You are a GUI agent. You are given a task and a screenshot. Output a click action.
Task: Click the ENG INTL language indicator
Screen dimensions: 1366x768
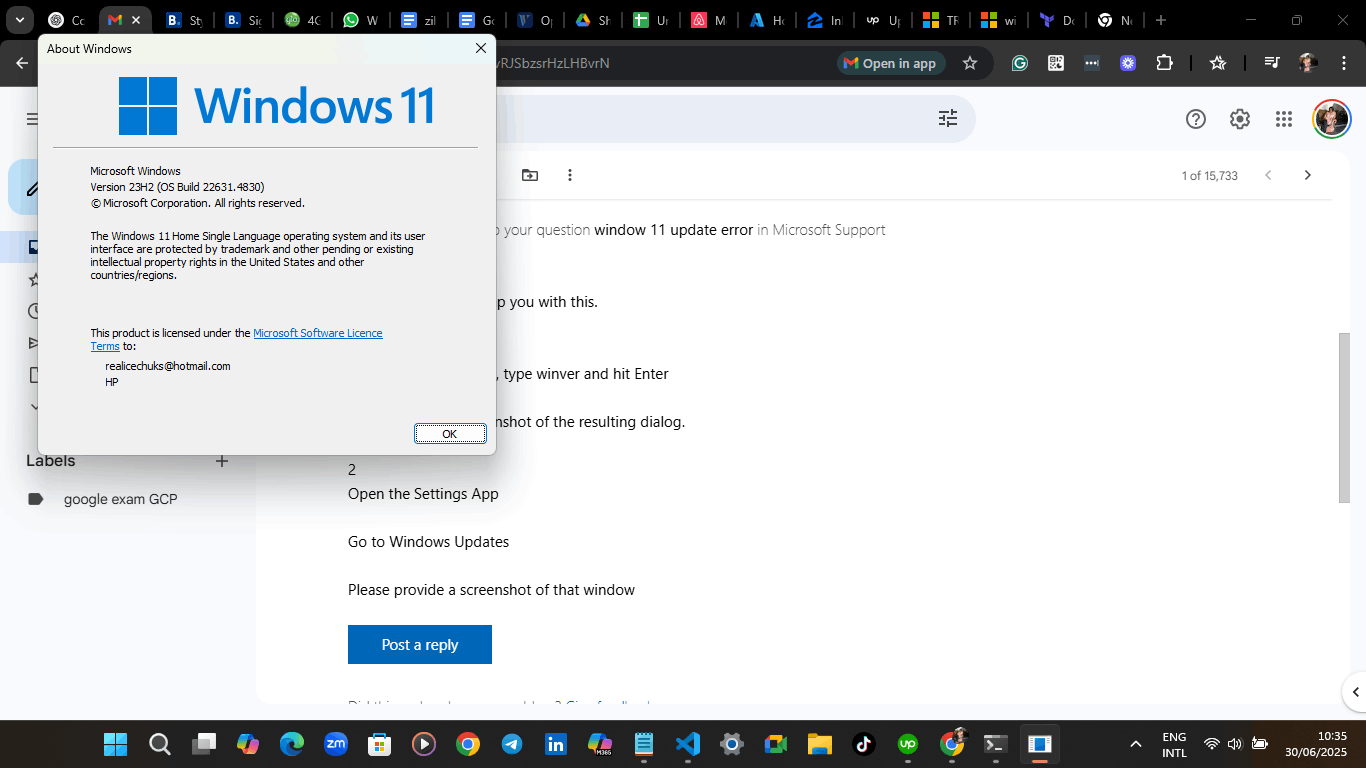pos(1174,744)
